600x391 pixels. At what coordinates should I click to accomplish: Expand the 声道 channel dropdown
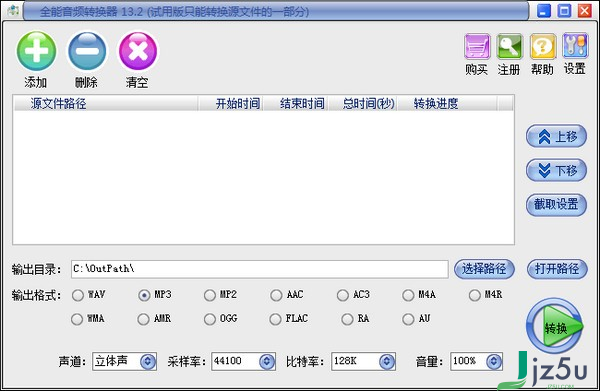pos(148,362)
